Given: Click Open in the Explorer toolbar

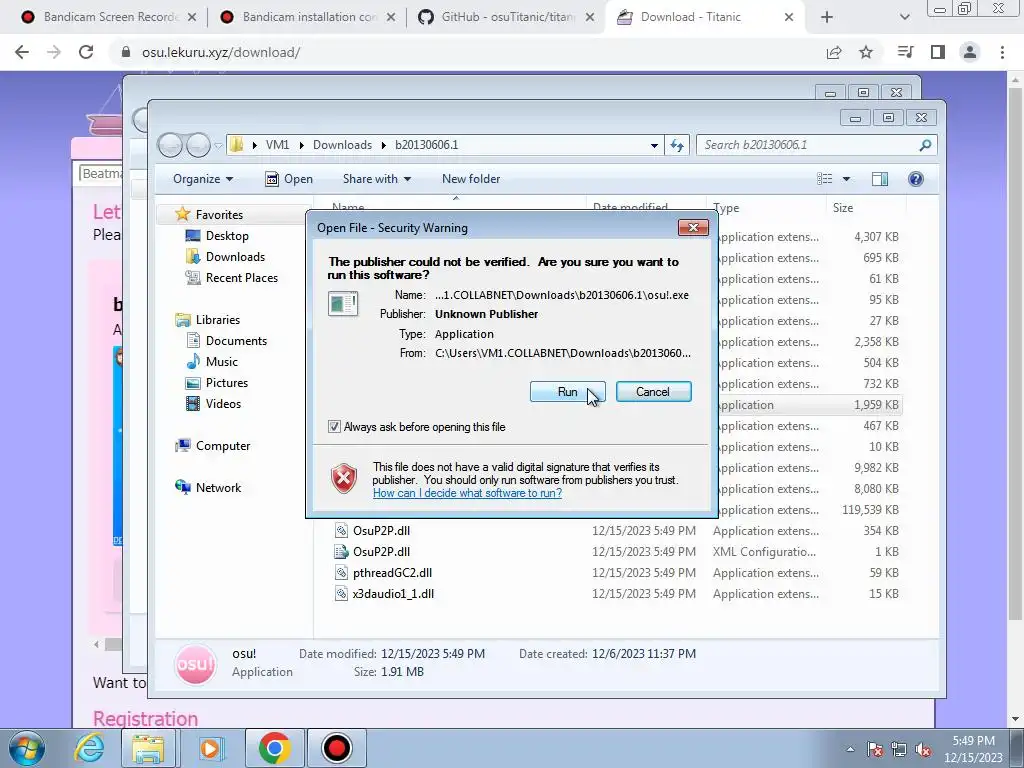Looking at the screenshot, I should click(x=289, y=179).
